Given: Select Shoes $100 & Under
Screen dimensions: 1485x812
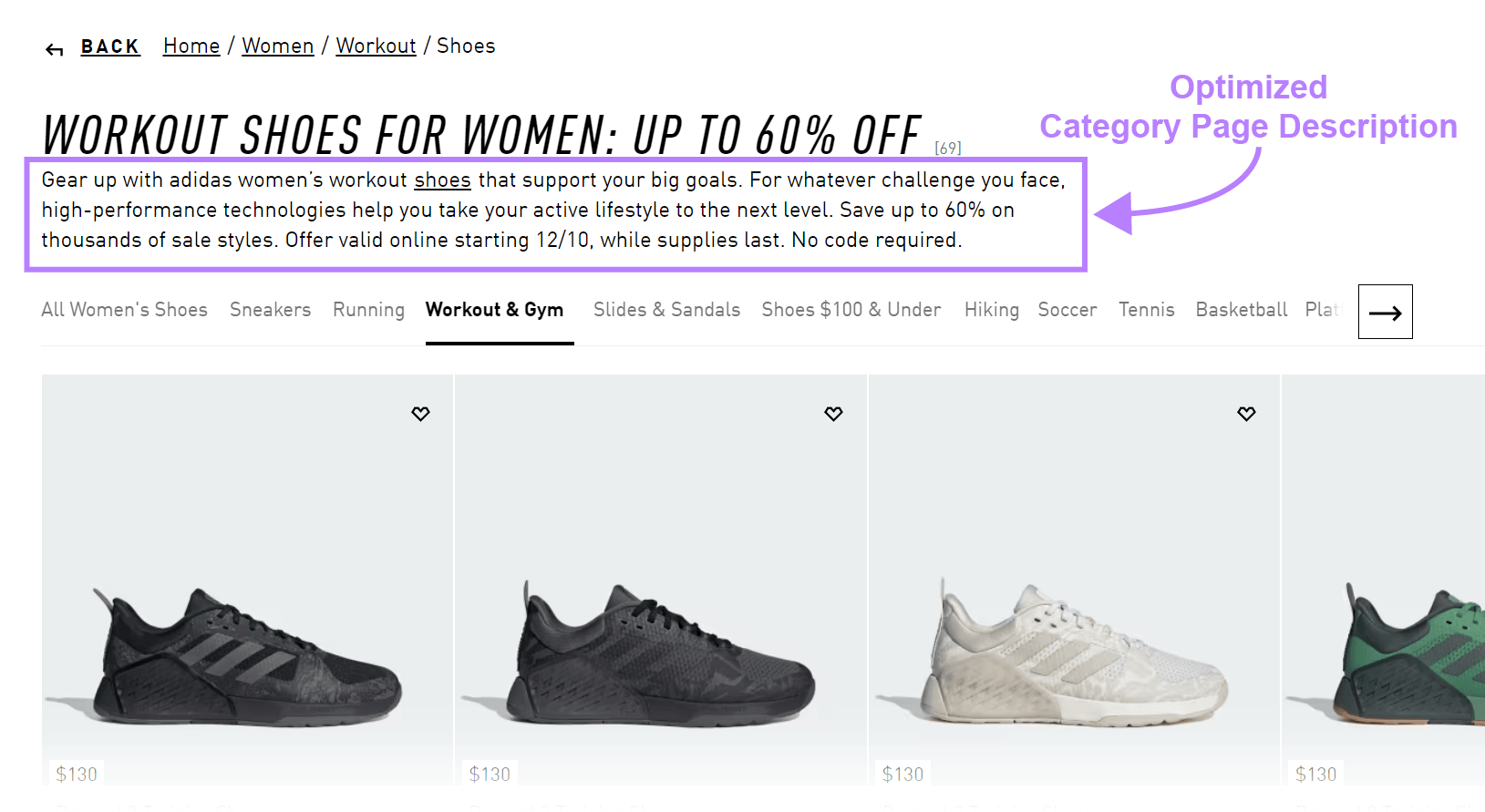Looking at the screenshot, I should (851, 310).
